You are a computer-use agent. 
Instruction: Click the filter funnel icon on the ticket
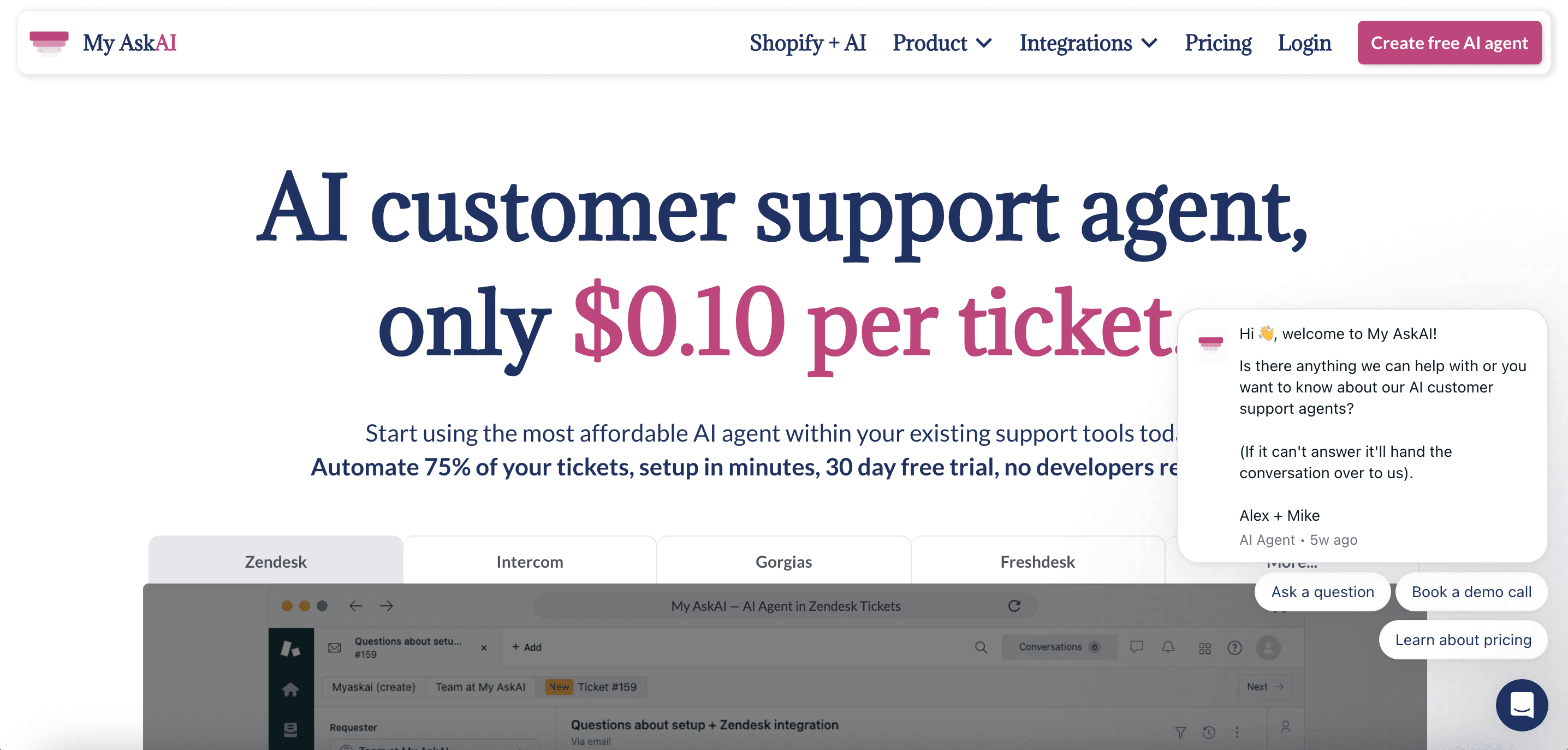(x=1180, y=733)
